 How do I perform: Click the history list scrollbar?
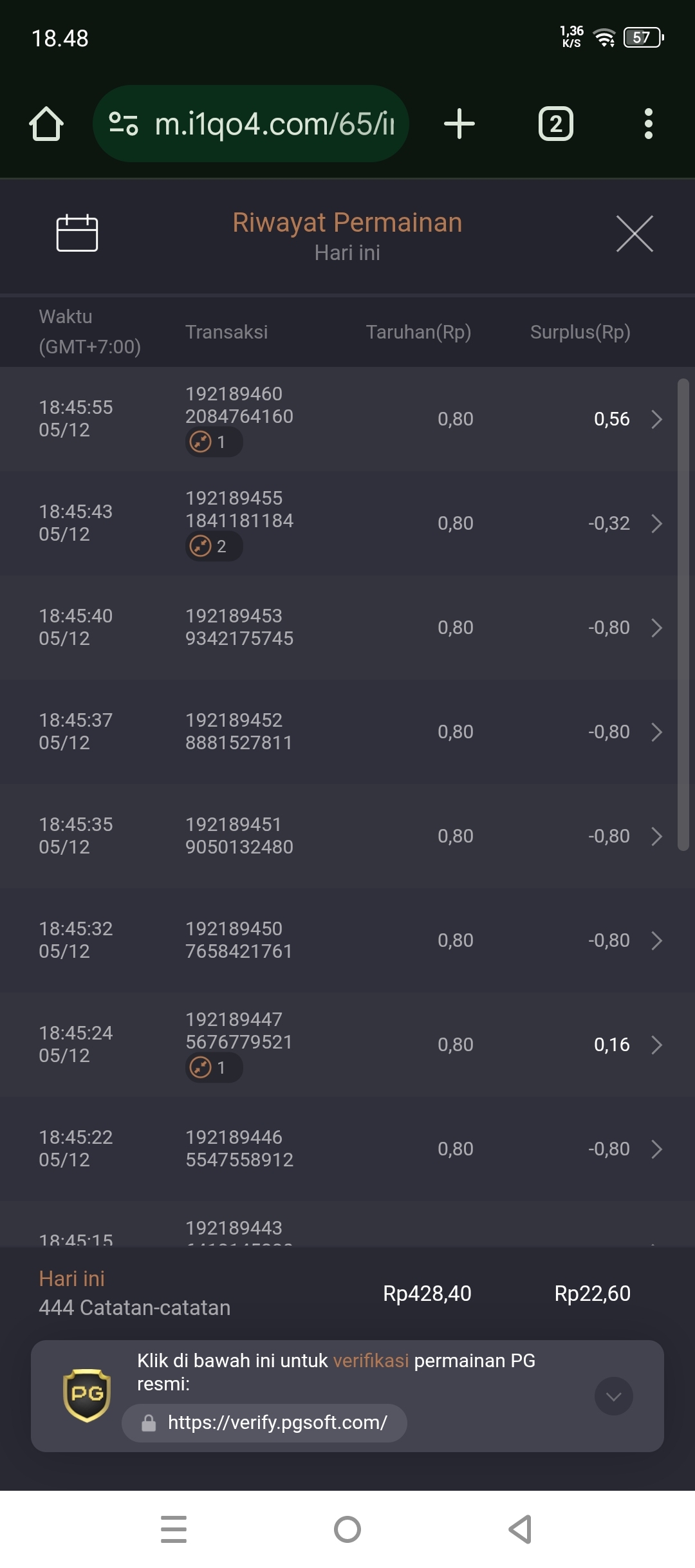point(683,615)
